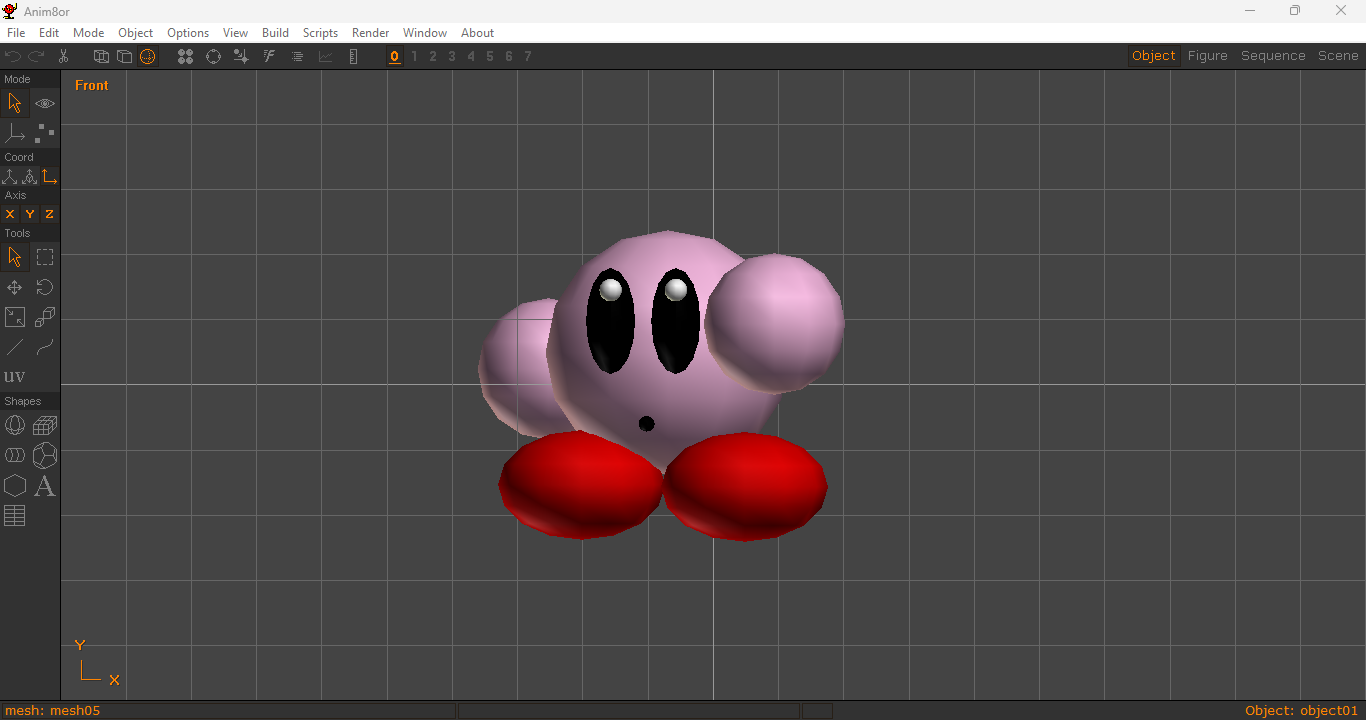The height and width of the screenshot is (720, 1366).
Task: Toggle the Z axis lock
Action: [49, 214]
